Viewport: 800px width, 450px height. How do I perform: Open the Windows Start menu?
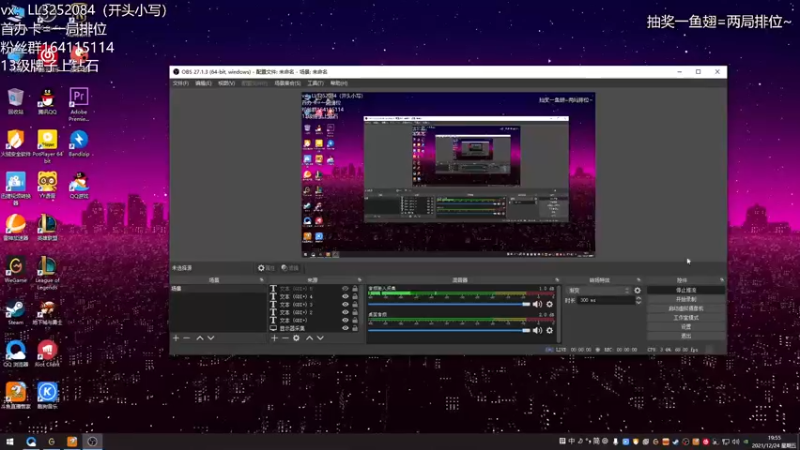coord(10,442)
